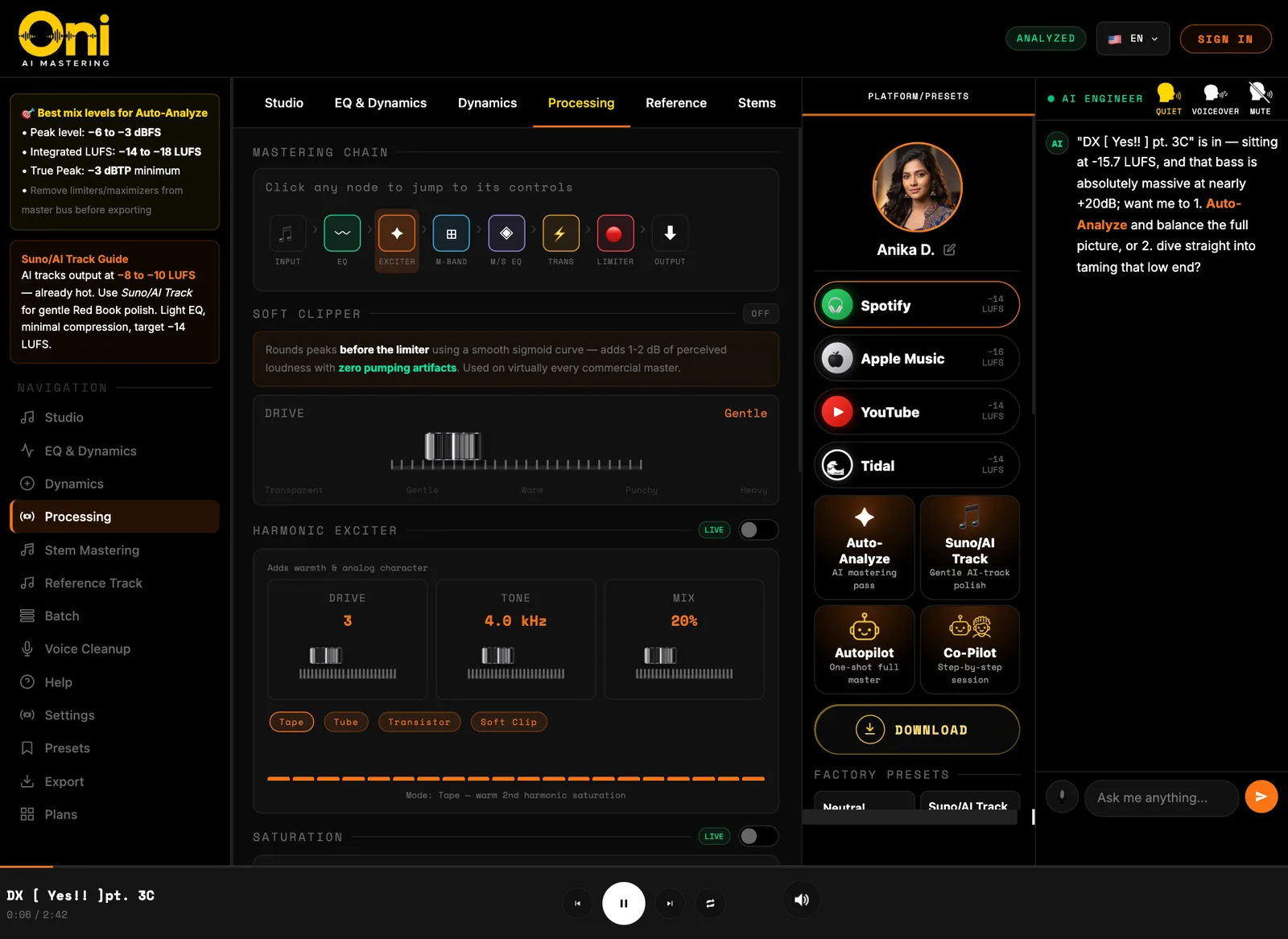The height and width of the screenshot is (939, 1288).
Task: Toggle the Harmonic Exciter switch
Action: tap(758, 529)
